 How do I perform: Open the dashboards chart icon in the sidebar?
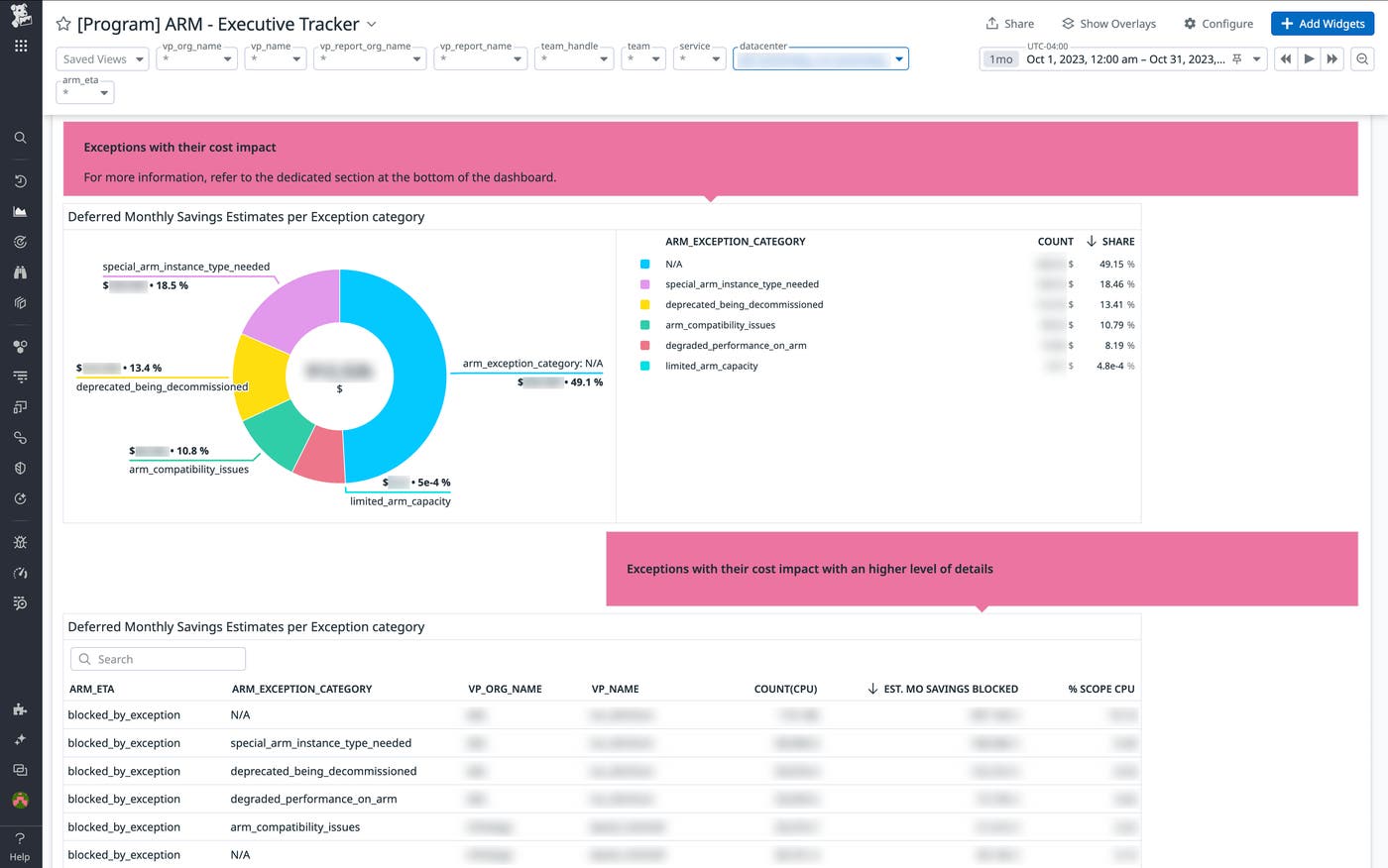[20, 210]
